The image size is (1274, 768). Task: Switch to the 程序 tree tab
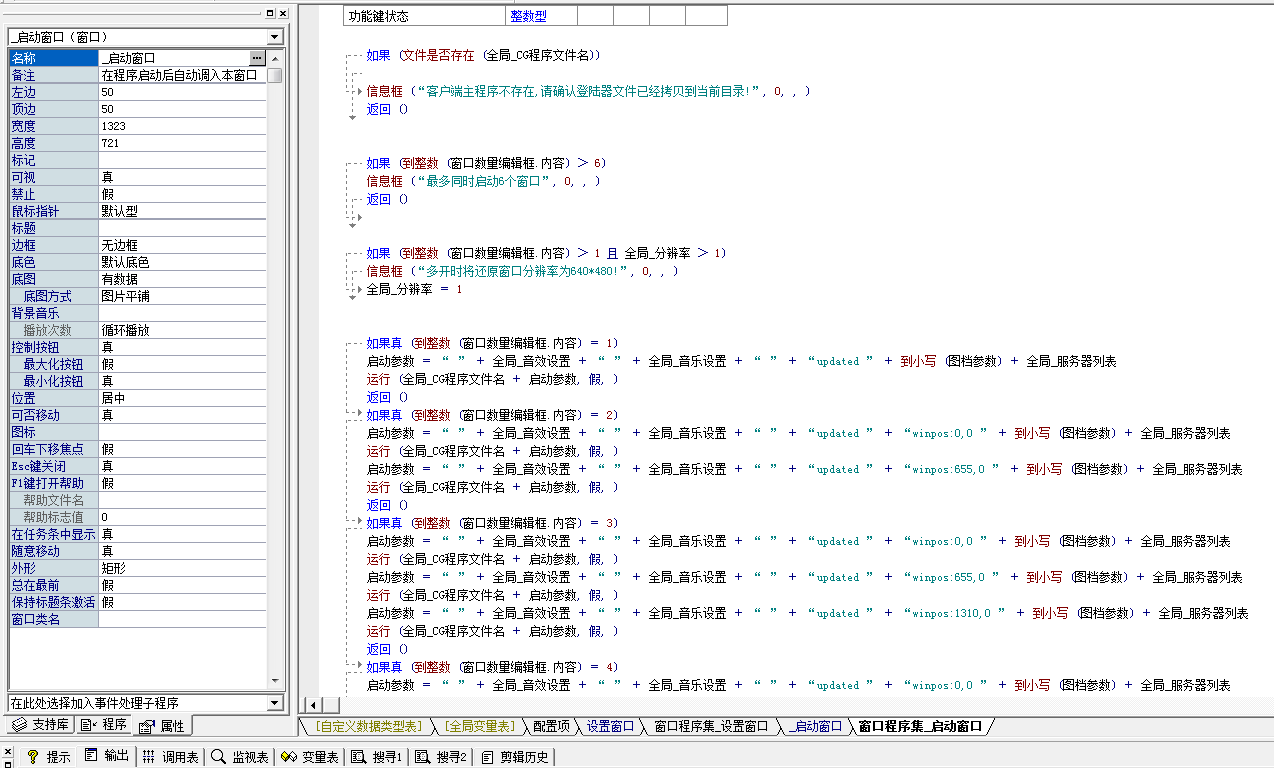pos(104,724)
